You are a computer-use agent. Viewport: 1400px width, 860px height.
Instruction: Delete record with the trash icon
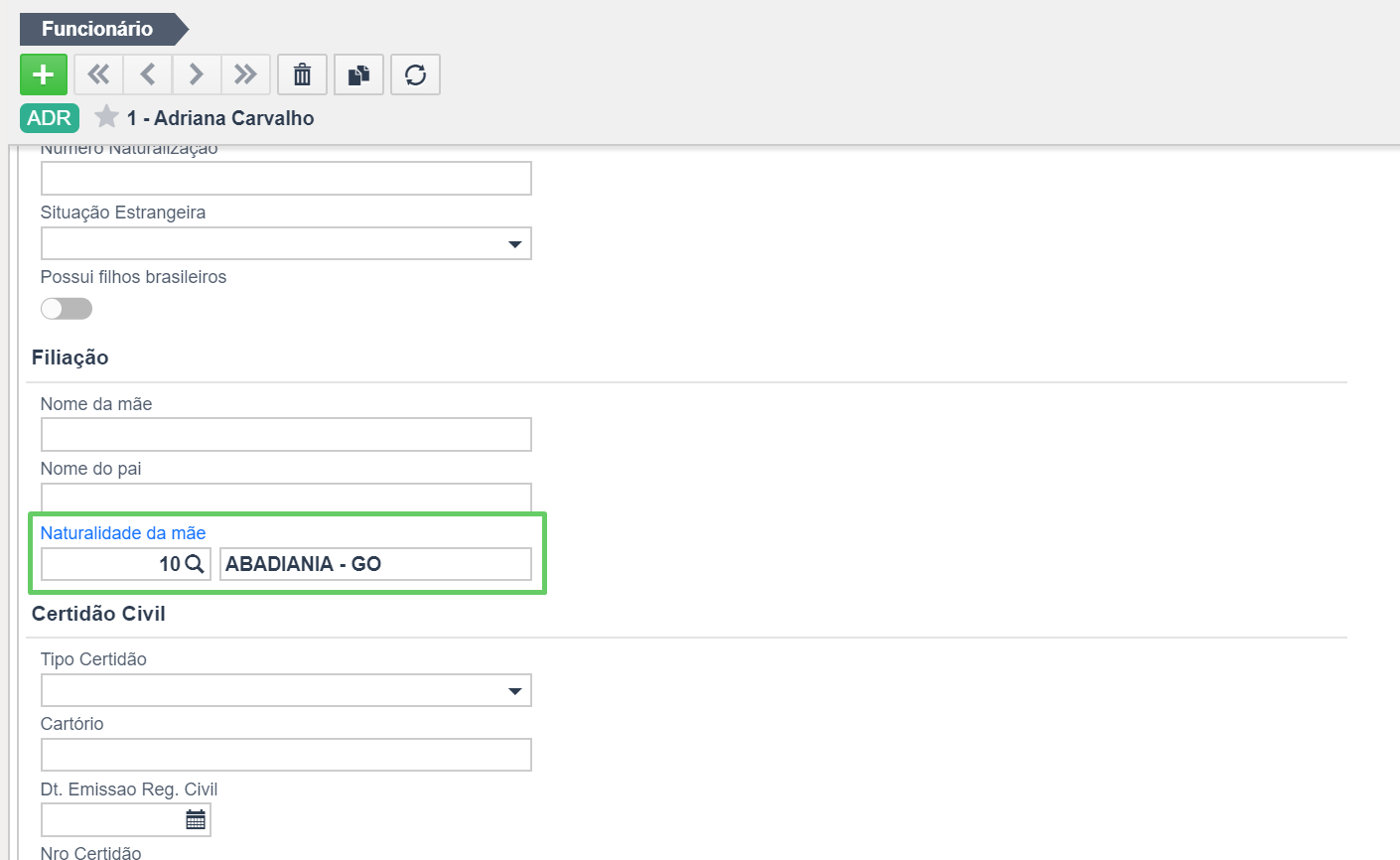(302, 74)
